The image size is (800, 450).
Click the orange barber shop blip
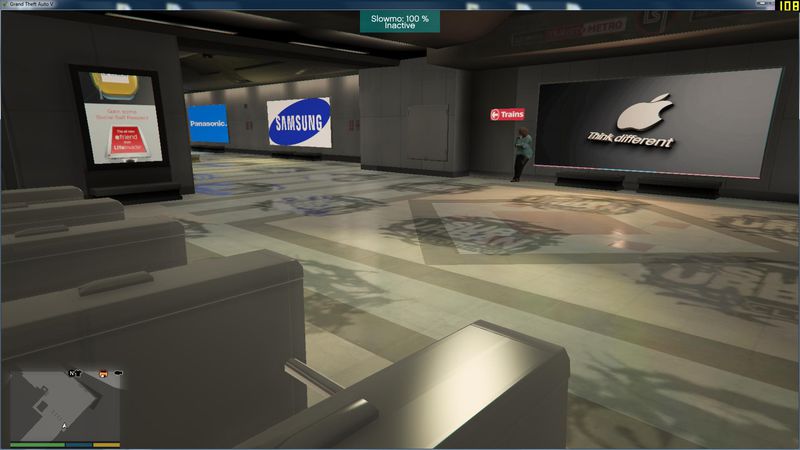click(x=103, y=374)
